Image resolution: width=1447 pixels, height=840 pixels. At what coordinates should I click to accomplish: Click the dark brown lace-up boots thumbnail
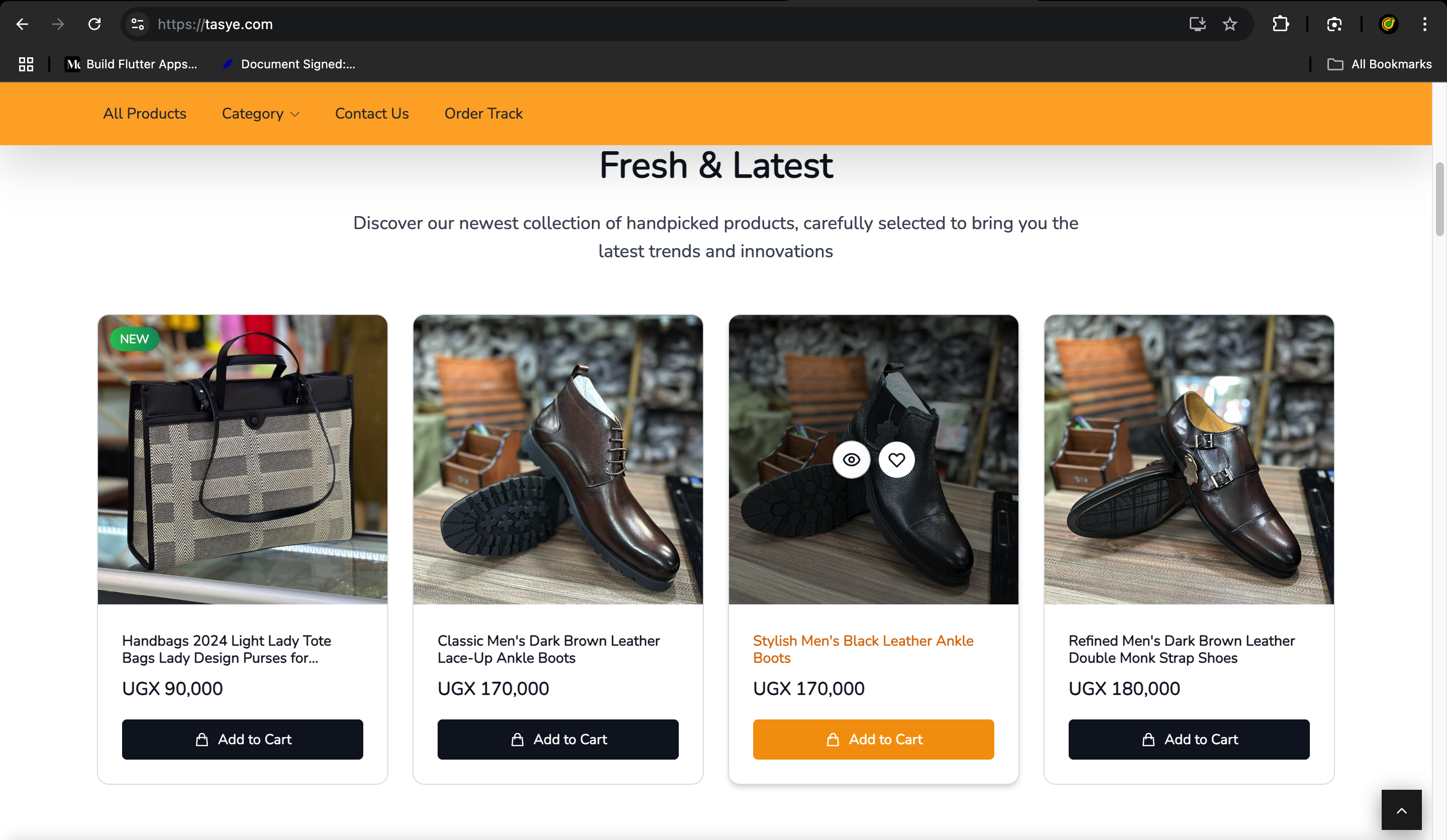[558, 459]
